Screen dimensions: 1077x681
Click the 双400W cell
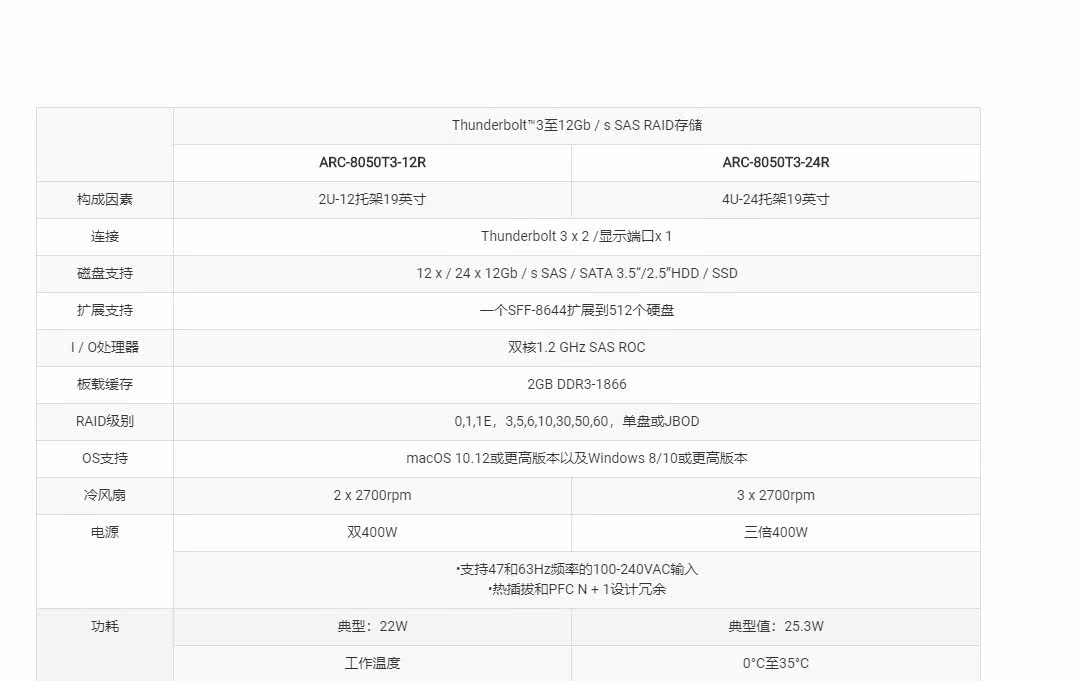[372, 533]
